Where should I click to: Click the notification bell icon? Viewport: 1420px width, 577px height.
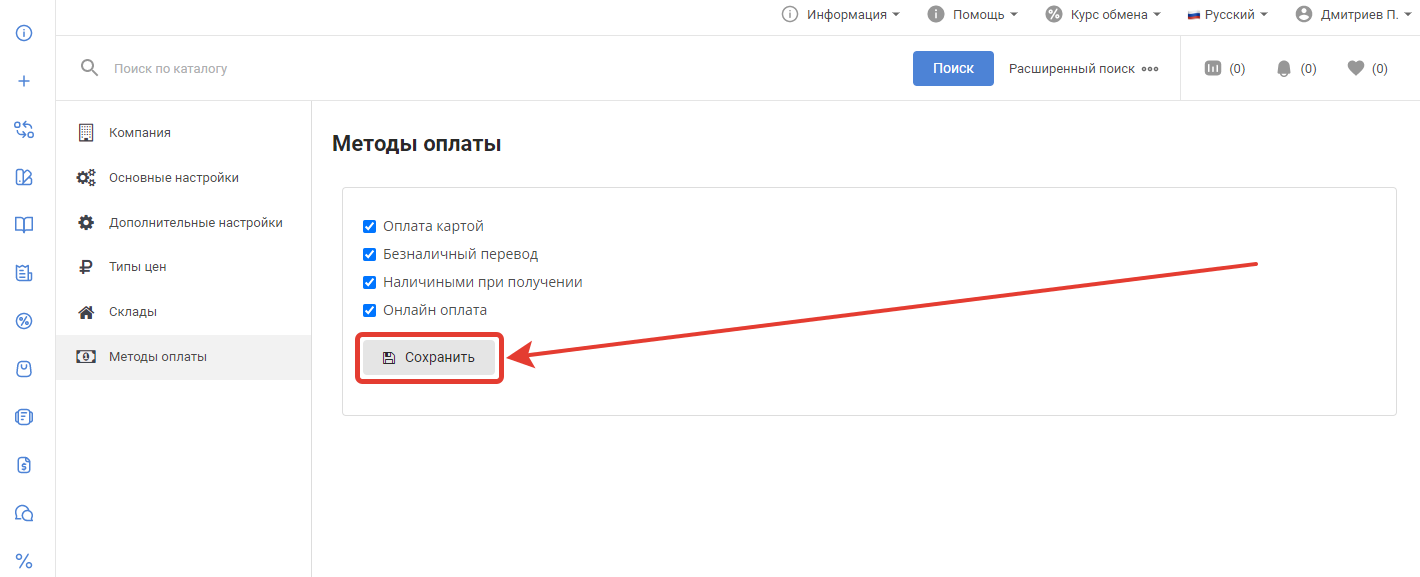coord(1284,69)
